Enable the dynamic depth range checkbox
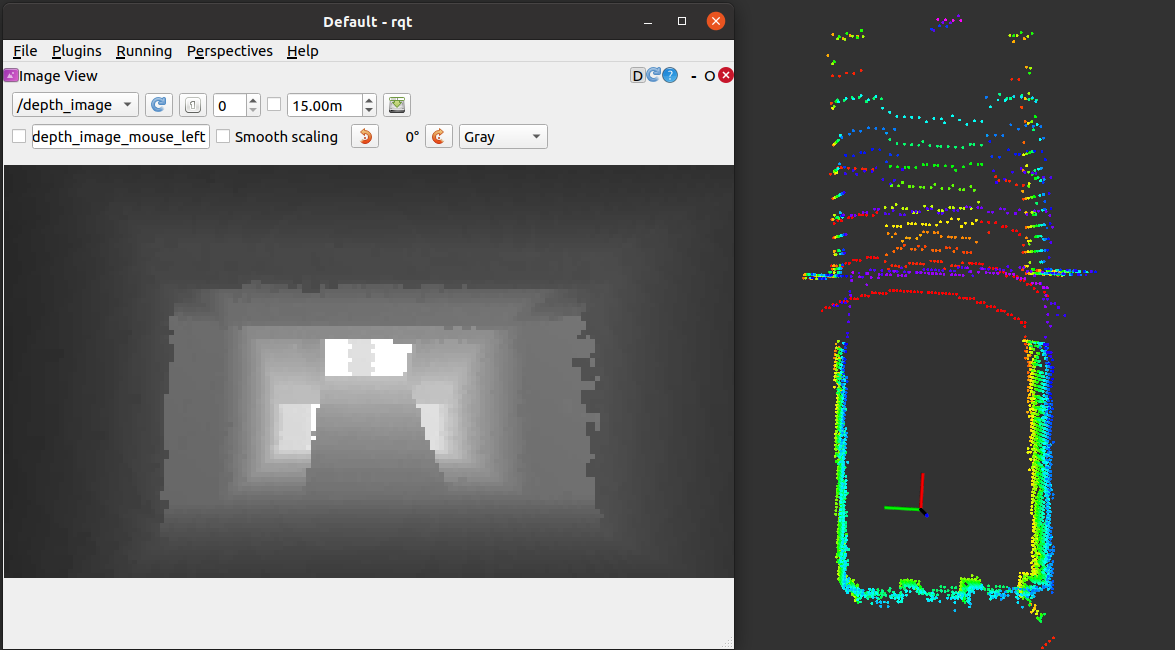Viewport: 1175px width, 650px height. pos(274,105)
